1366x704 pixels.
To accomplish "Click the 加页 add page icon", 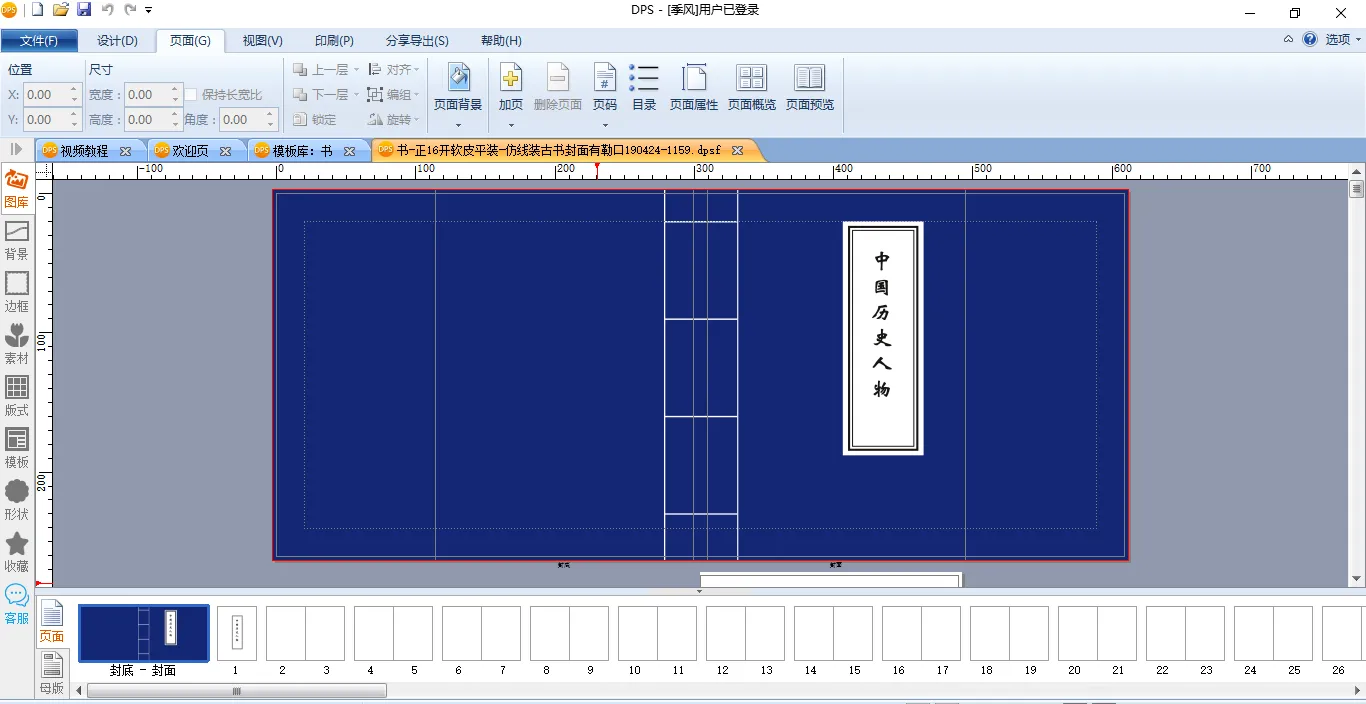I will [x=511, y=87].
